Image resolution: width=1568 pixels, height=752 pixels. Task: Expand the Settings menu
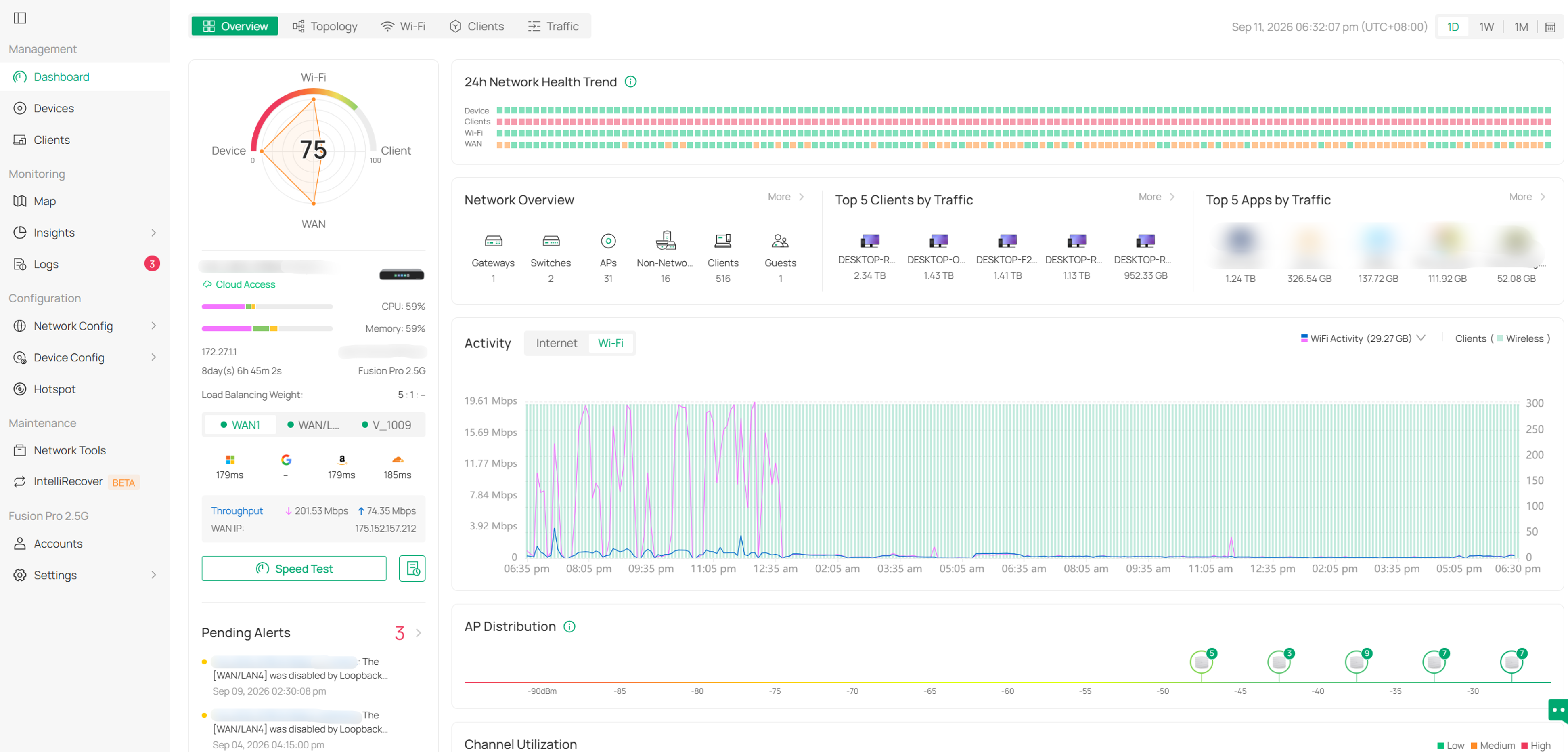pyautogui.click(x=85, y=576)
